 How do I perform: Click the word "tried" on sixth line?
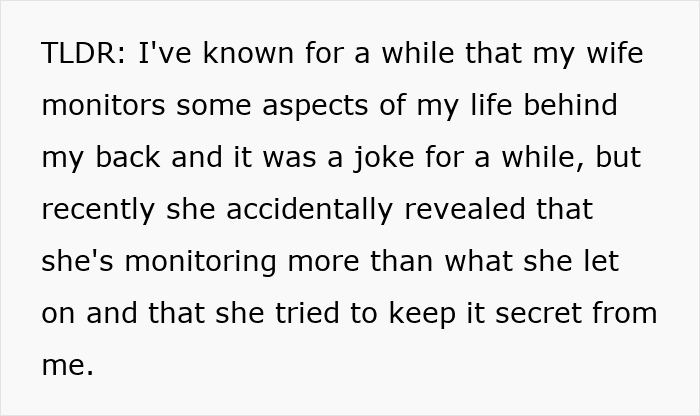pyautogui.click(x=307, y=312)
